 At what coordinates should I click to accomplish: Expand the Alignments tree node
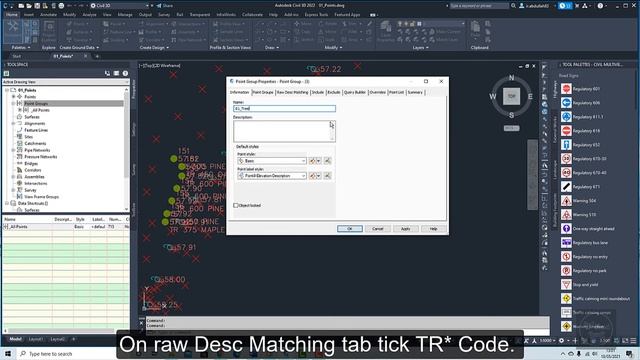click(x=13, y=123)
